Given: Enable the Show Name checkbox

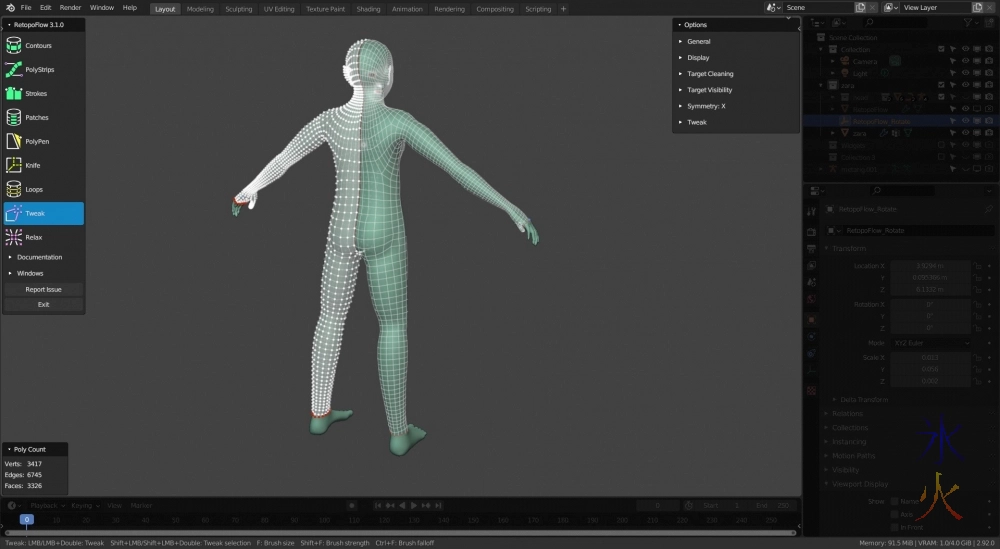Looking at the screenshot, I should pos(894,501).
